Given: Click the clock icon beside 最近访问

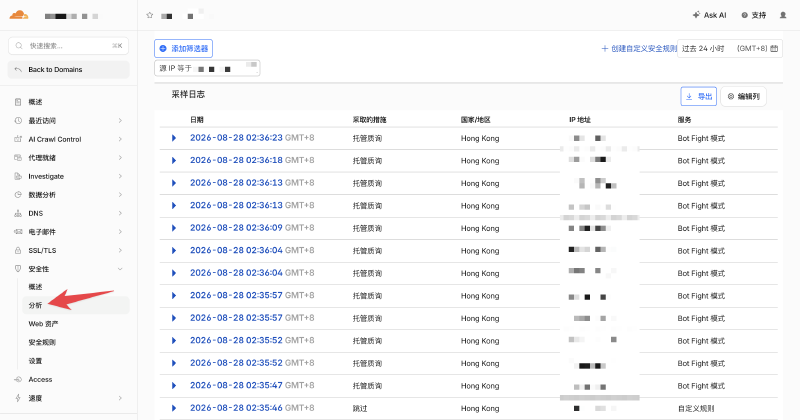Looking at the screenshot, I should point(18,121).
